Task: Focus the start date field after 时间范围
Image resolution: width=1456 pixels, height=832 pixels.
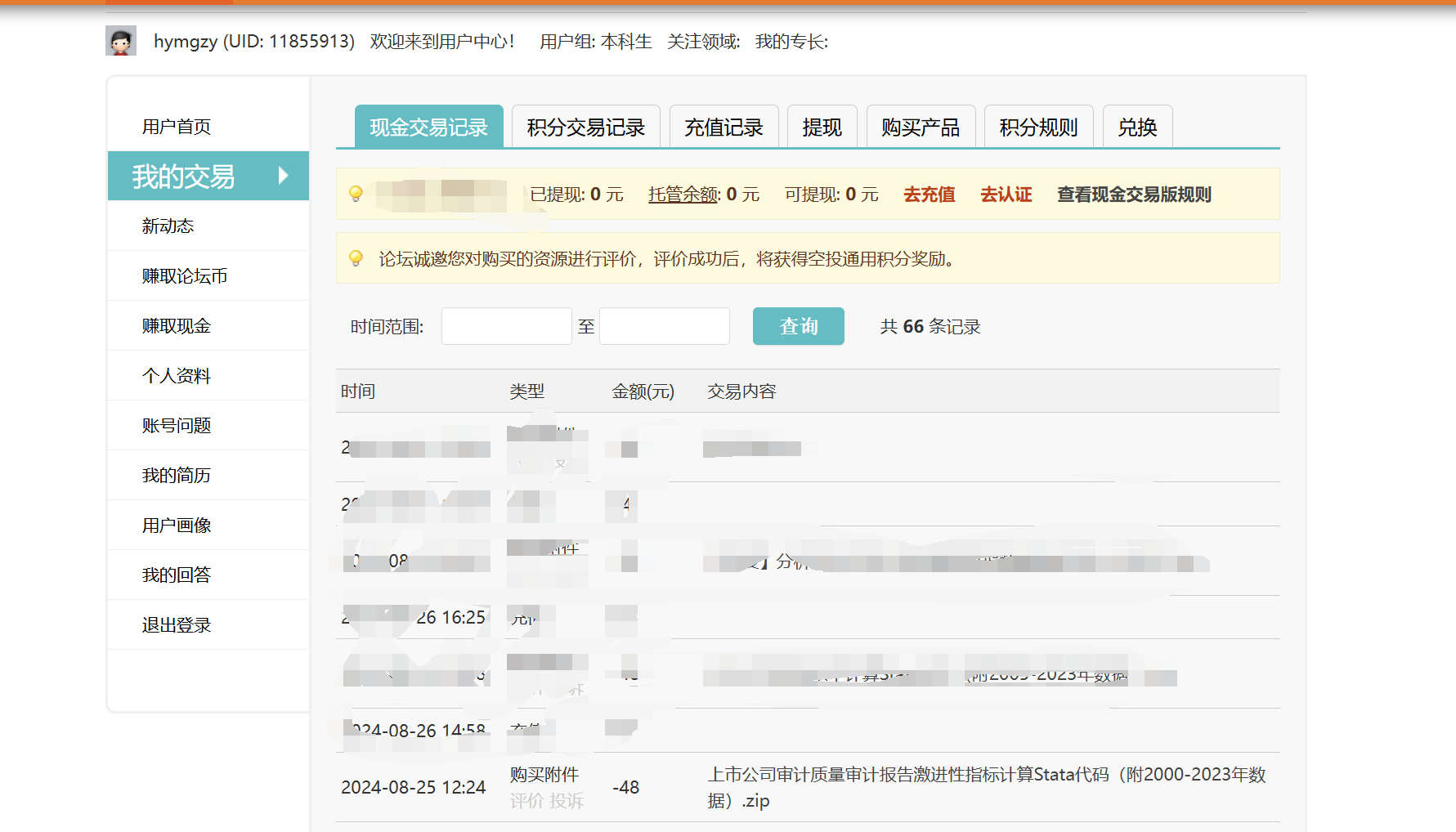Action: [507, 326]
